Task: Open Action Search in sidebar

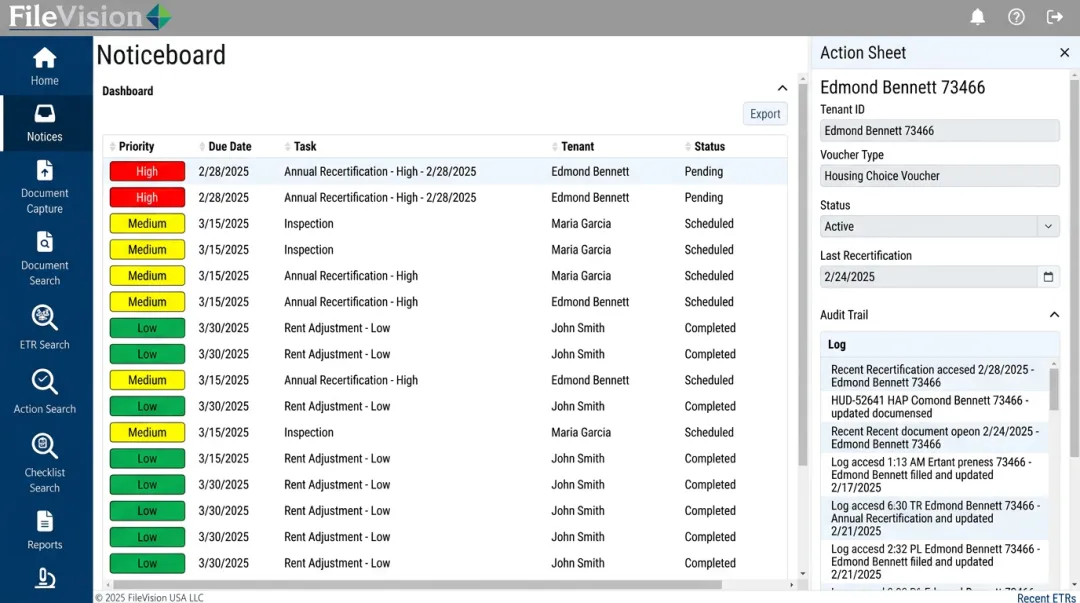Action: pyautogui.click(x=45, y=391)
